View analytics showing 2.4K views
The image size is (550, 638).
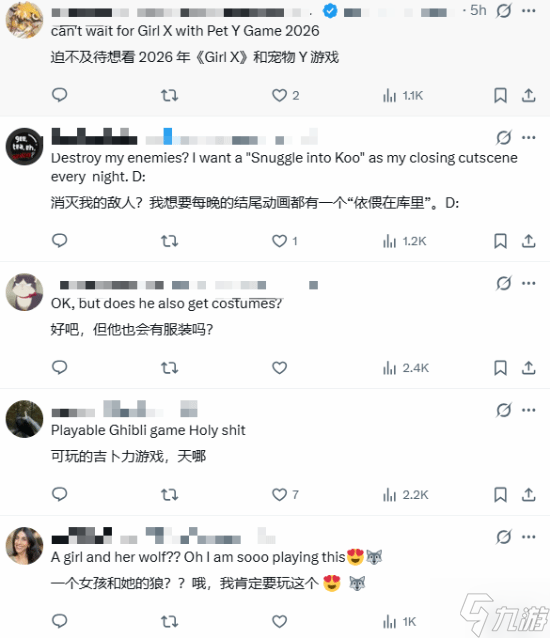pyautogui.click(x=405, y=368)
